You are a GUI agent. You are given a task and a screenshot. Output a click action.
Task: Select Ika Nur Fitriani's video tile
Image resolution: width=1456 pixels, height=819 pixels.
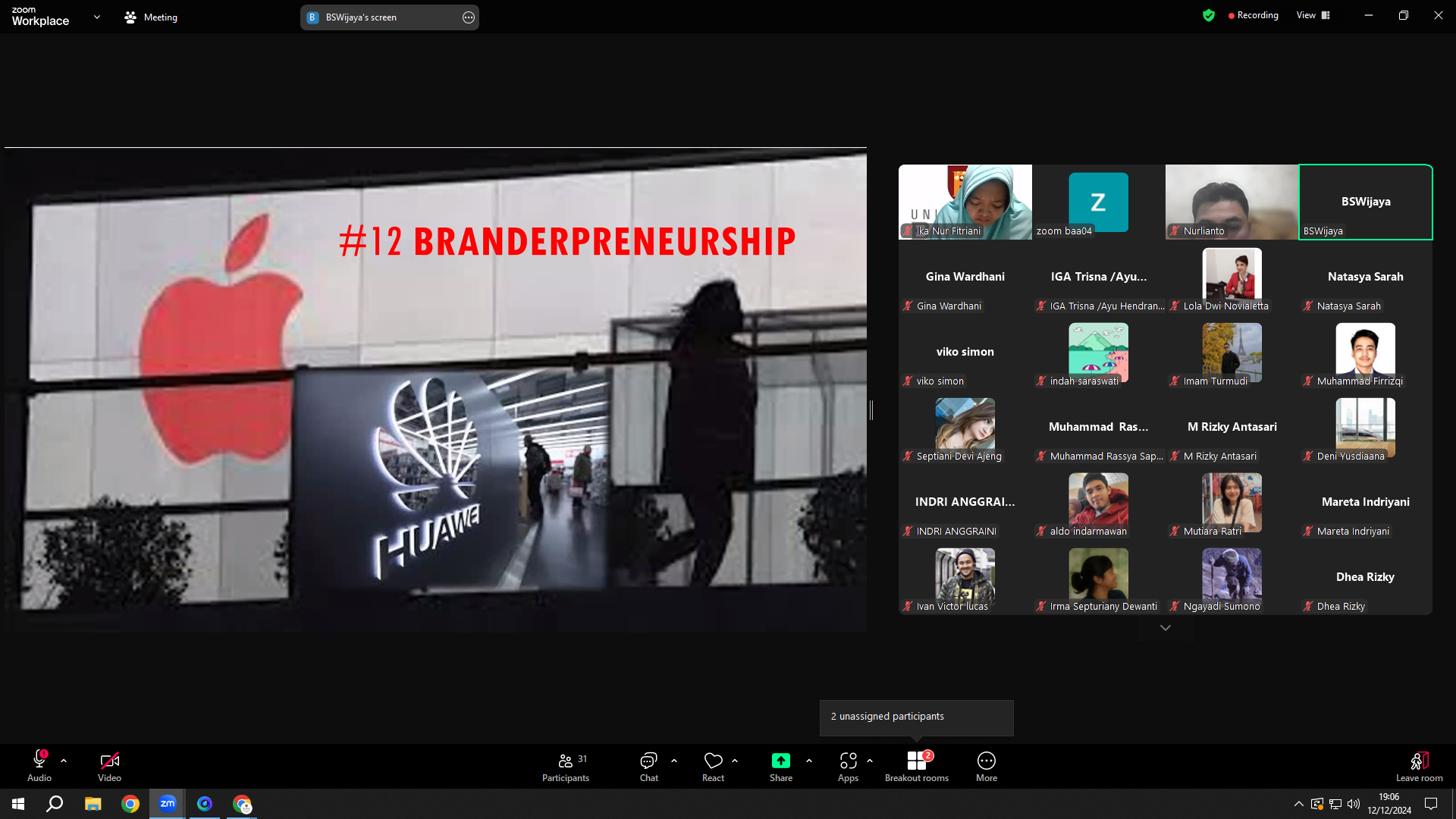pos(965,202)
